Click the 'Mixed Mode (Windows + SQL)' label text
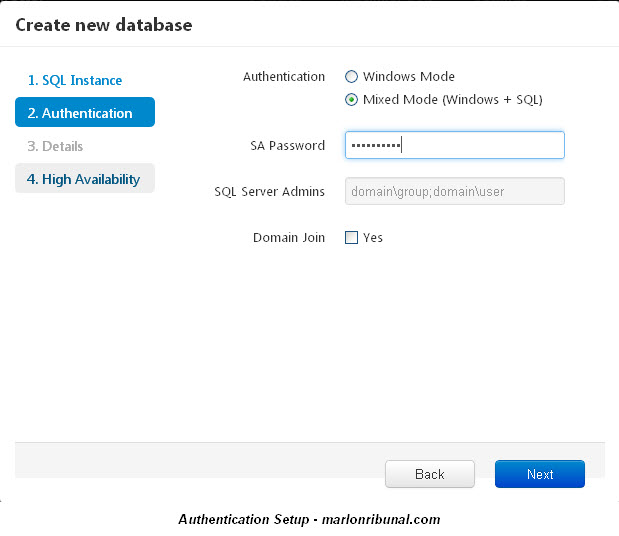 click(453, 100)
